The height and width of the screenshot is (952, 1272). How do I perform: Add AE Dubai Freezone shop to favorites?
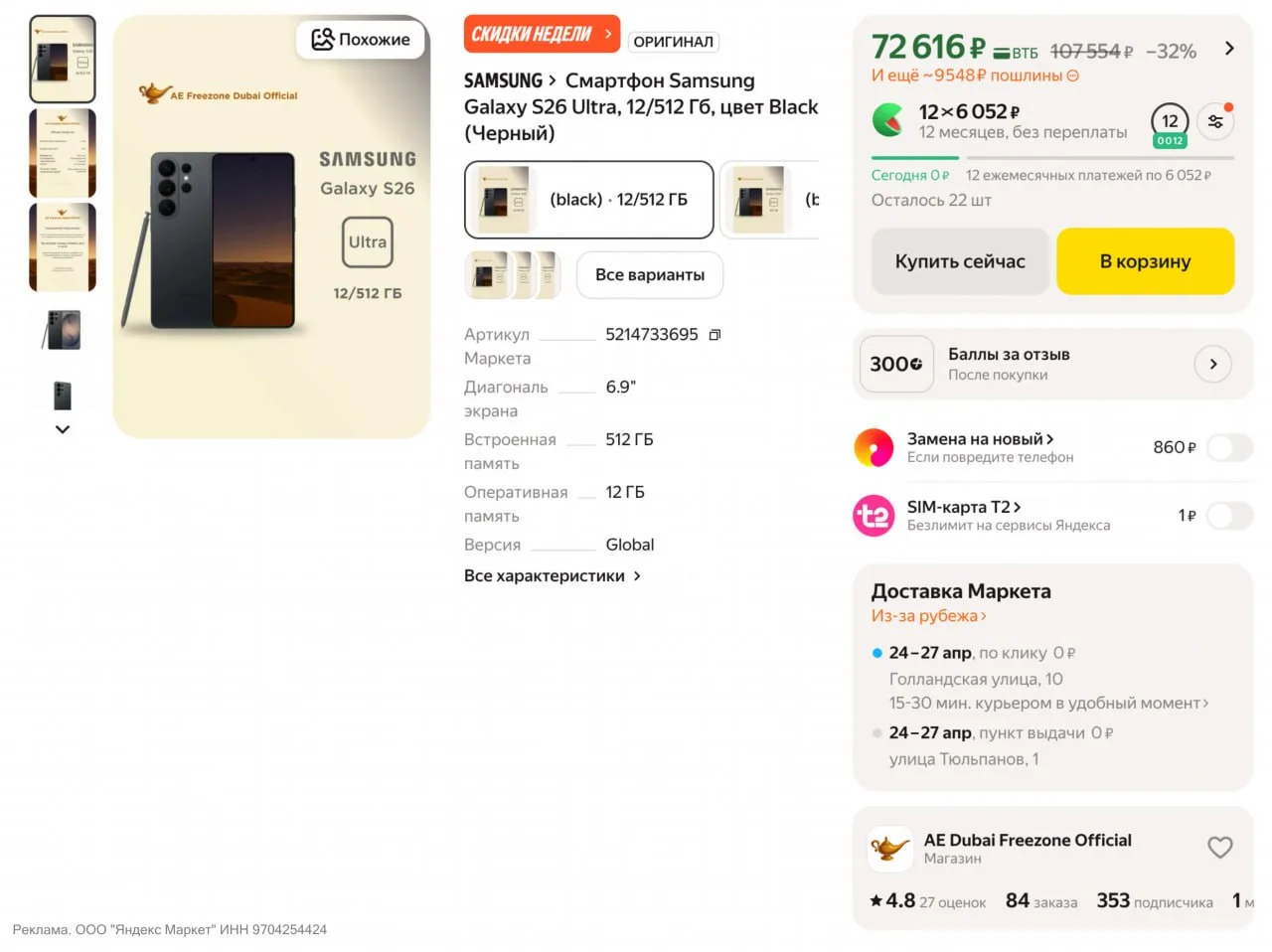click(1219, 847)
